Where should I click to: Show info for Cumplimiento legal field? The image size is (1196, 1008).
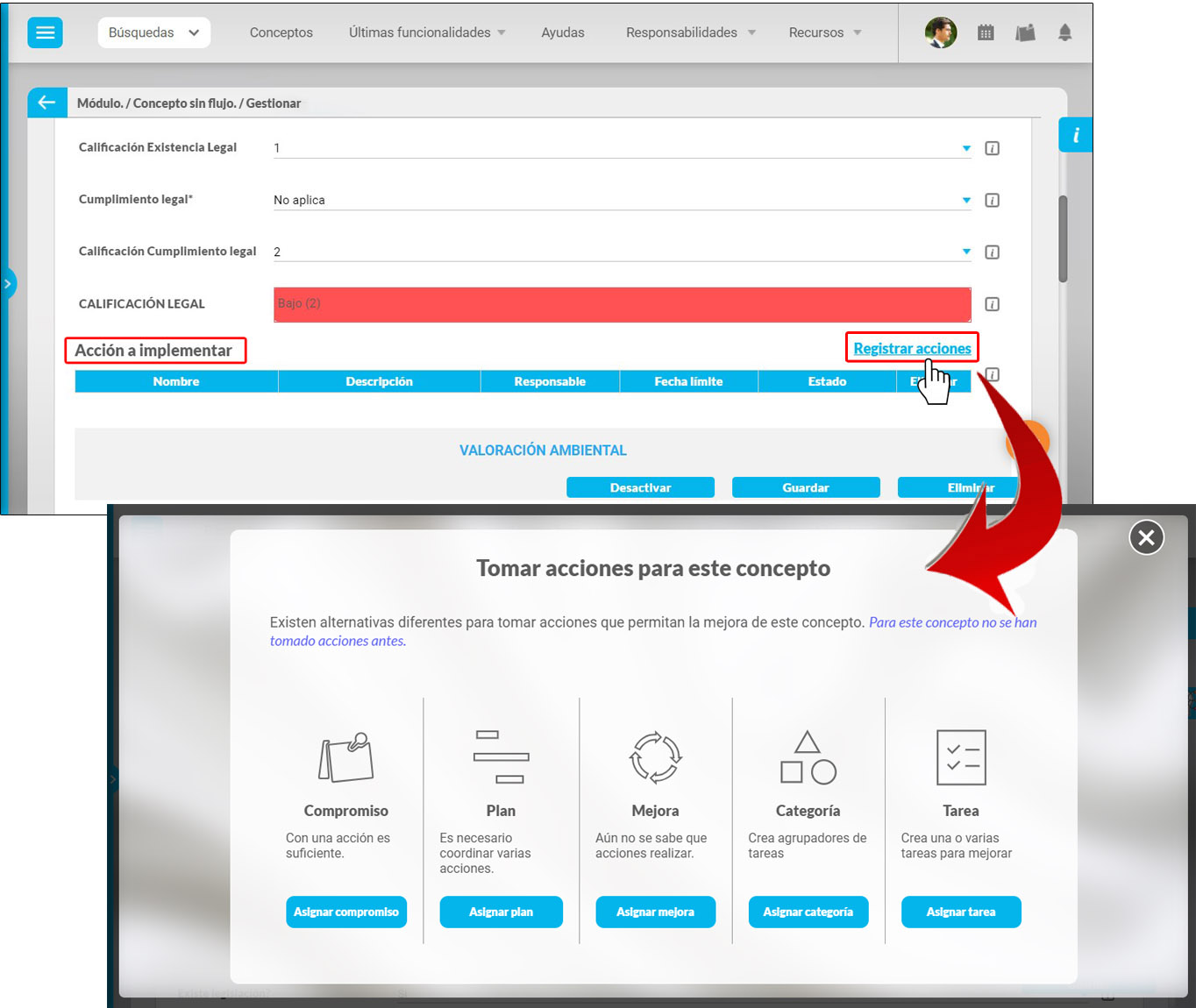pos(992,201)
